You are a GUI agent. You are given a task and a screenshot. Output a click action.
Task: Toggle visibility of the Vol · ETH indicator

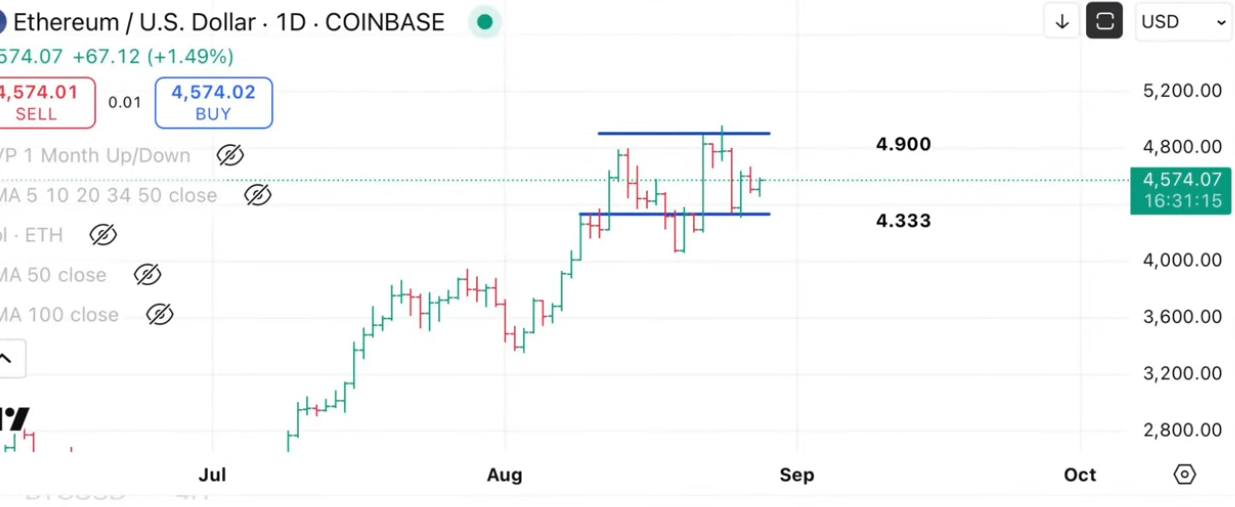click(x=103, y=235)
